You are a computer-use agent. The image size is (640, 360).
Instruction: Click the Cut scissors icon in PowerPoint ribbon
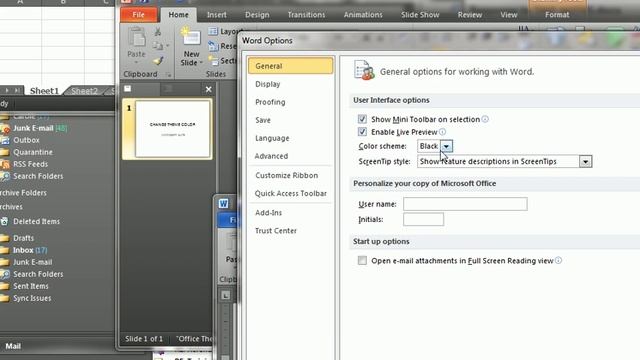(158, 31)
